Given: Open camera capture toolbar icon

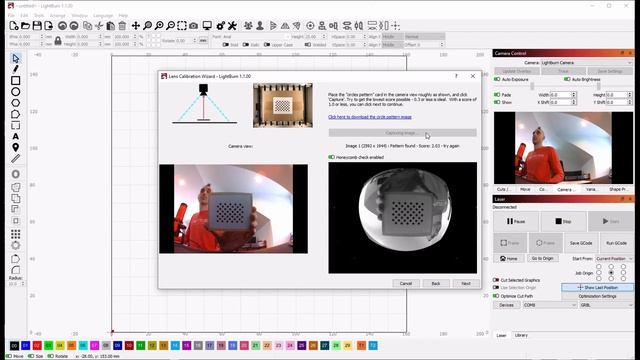Looking at the screenshot, I should click(x=193, y=26).
